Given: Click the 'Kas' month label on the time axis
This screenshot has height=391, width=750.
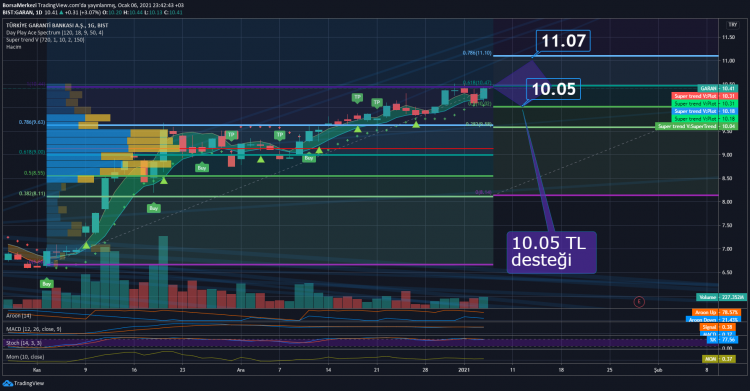Looking at the screenshot, I should [x=37, y=370].
